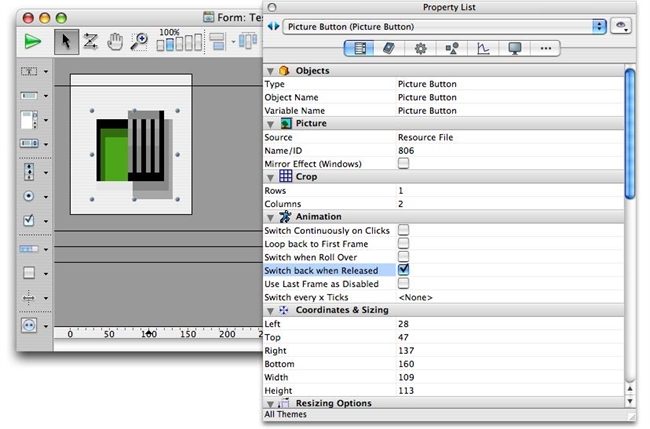Screen dimensions: 650x429
Task: Collapse the Objects property section
Action: [x=269, y=71]
